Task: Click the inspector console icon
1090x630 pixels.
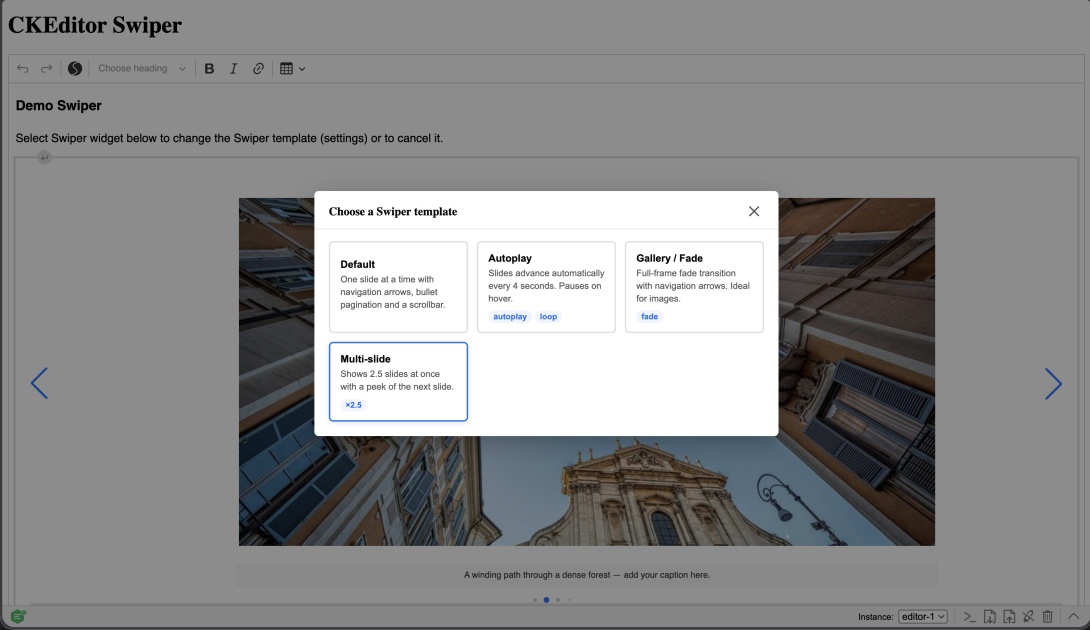Action: click(x=970, y=617)
